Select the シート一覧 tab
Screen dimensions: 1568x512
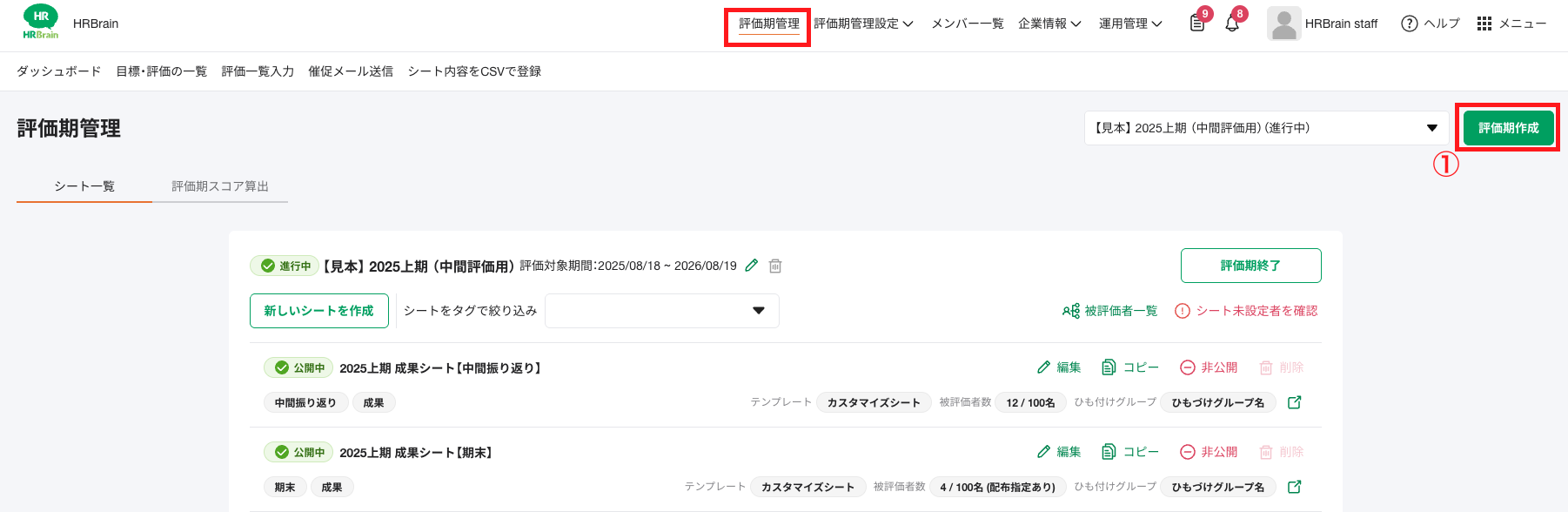84,186
